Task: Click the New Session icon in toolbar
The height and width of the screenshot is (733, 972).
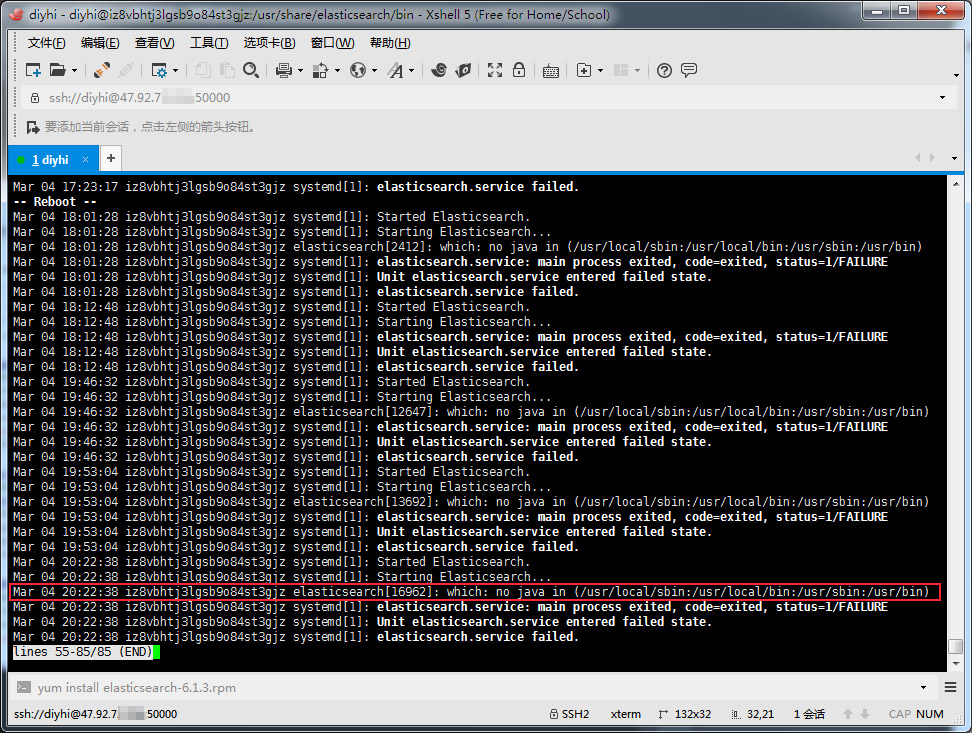Action: coord(33,70)
